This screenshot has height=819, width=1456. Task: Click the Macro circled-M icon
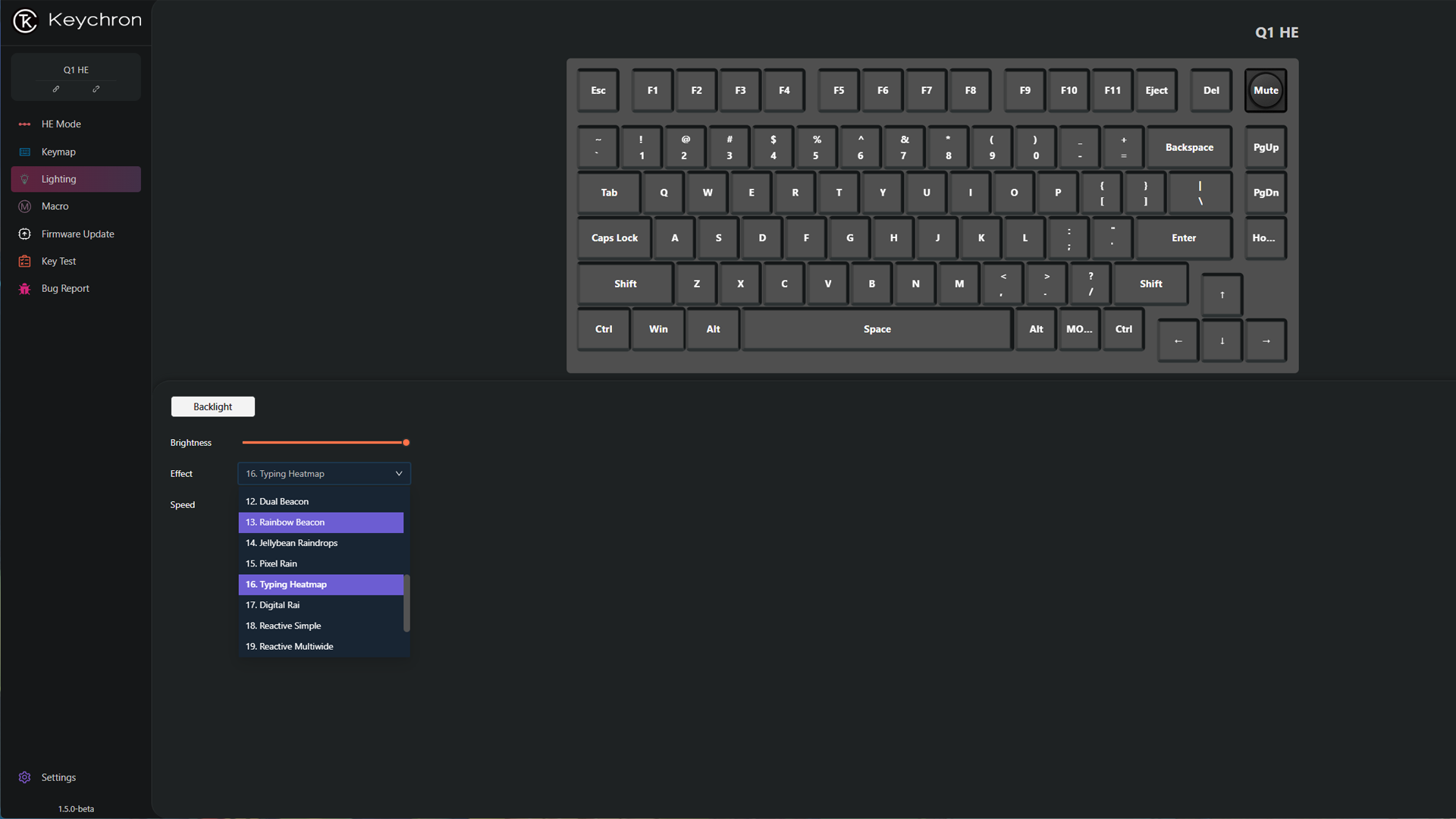(x=24, y=206)
